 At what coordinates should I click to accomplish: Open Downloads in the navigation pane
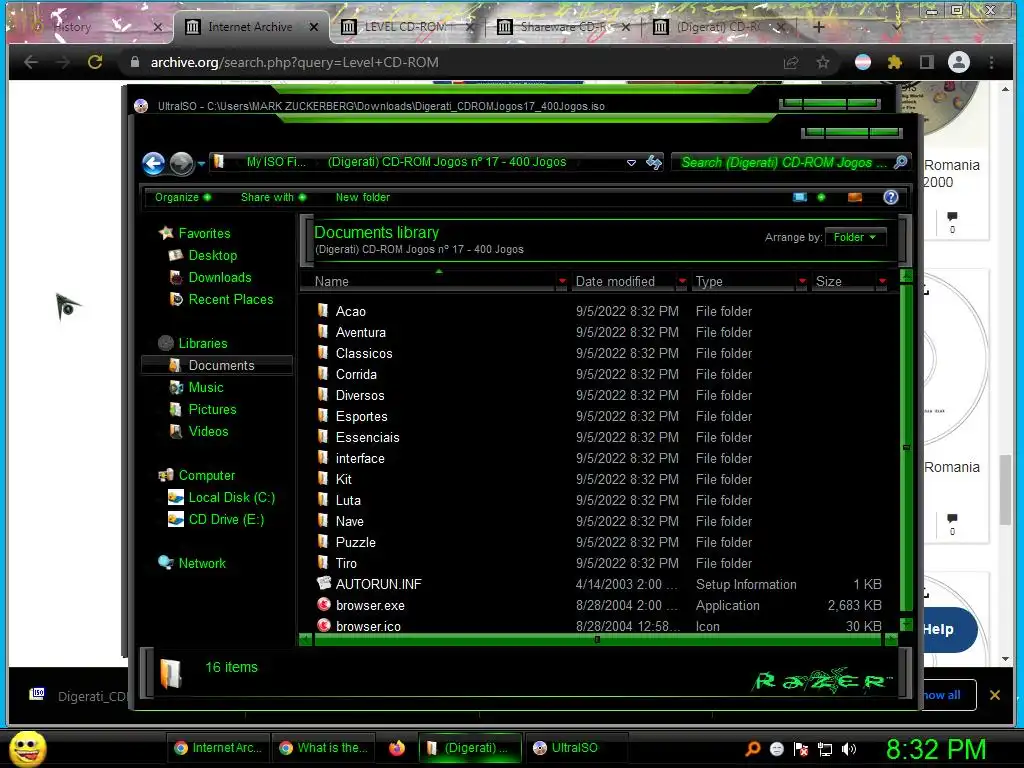pos(219,278)
